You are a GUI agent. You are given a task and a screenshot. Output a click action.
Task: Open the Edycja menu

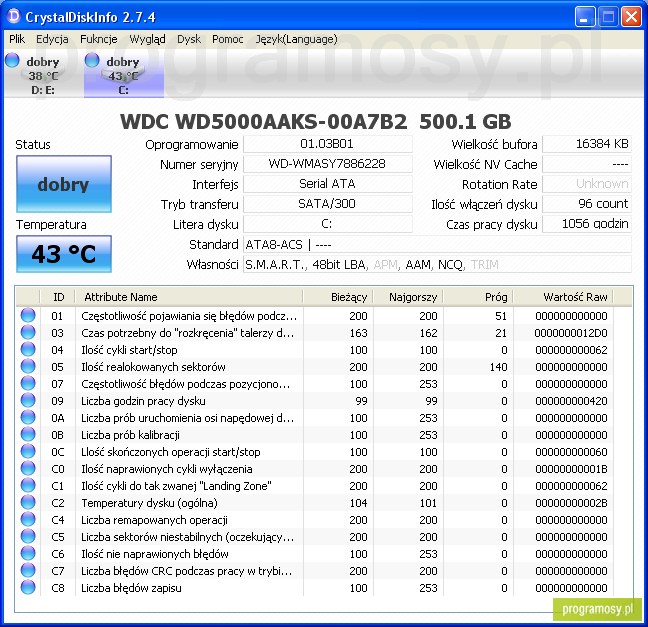pyautogui.click(x=52, y=39)
